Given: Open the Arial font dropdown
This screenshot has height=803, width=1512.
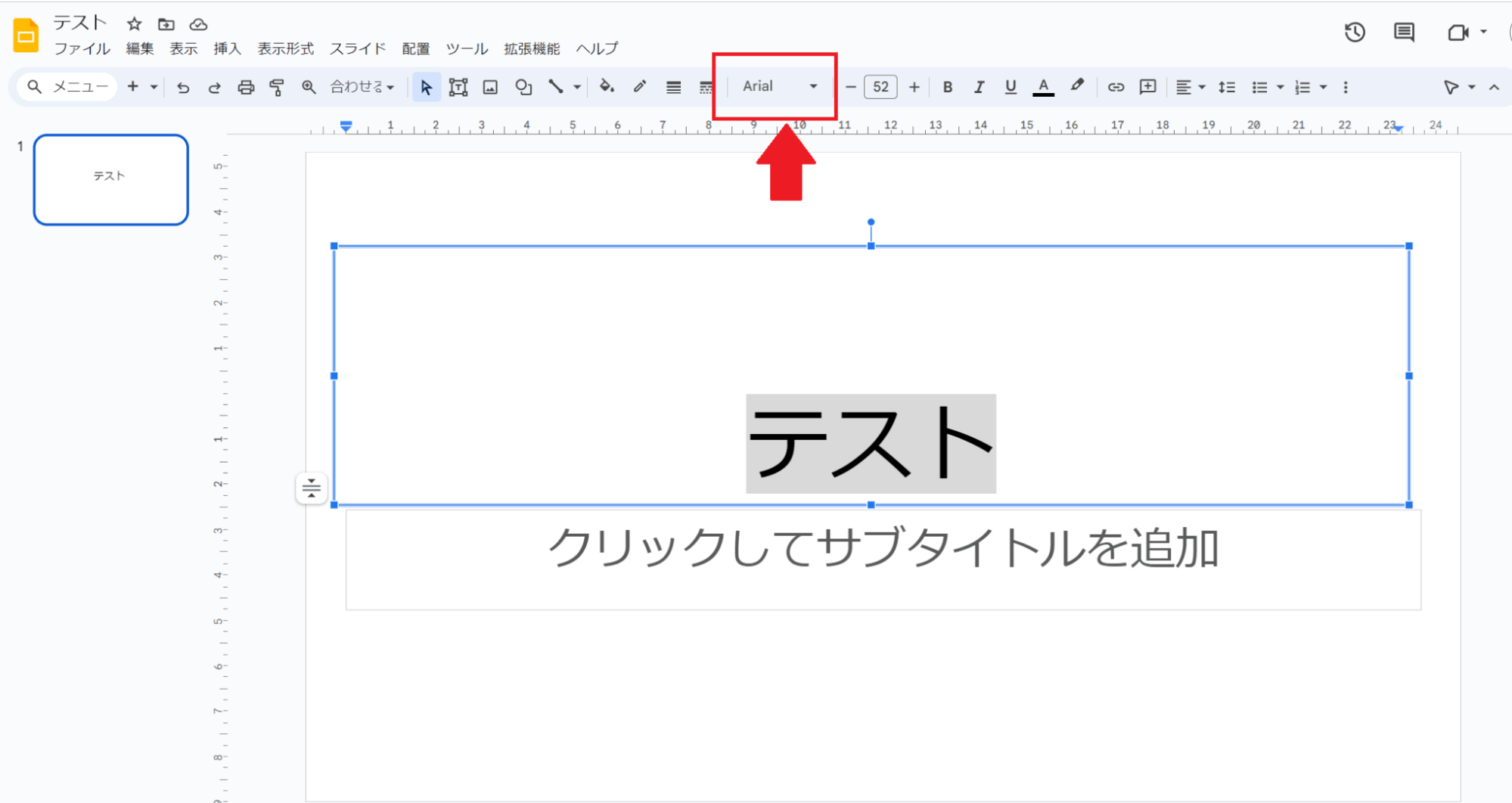Looking at the screenshot, I should [x=779, y=87].
